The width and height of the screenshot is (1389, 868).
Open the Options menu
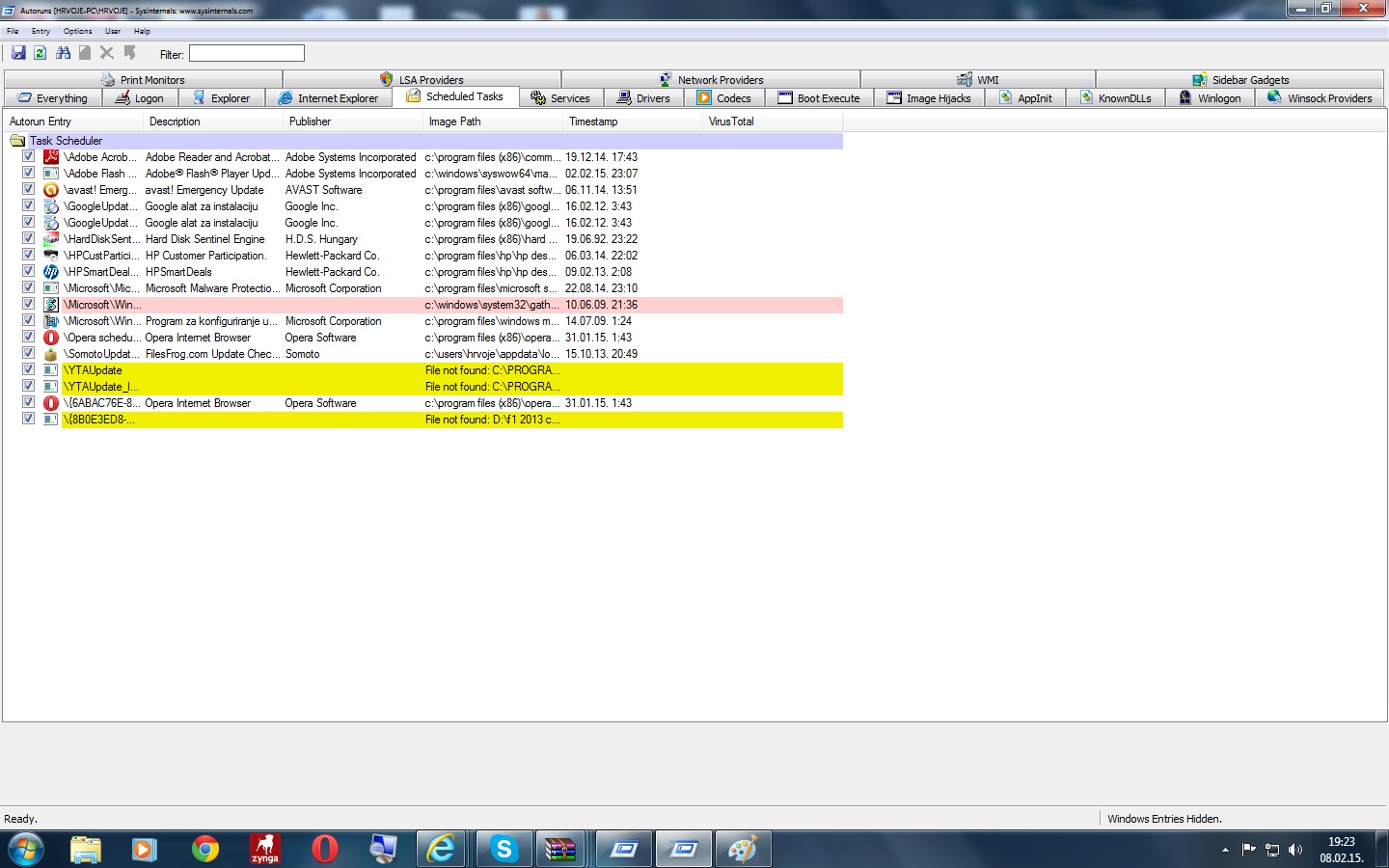78,31
